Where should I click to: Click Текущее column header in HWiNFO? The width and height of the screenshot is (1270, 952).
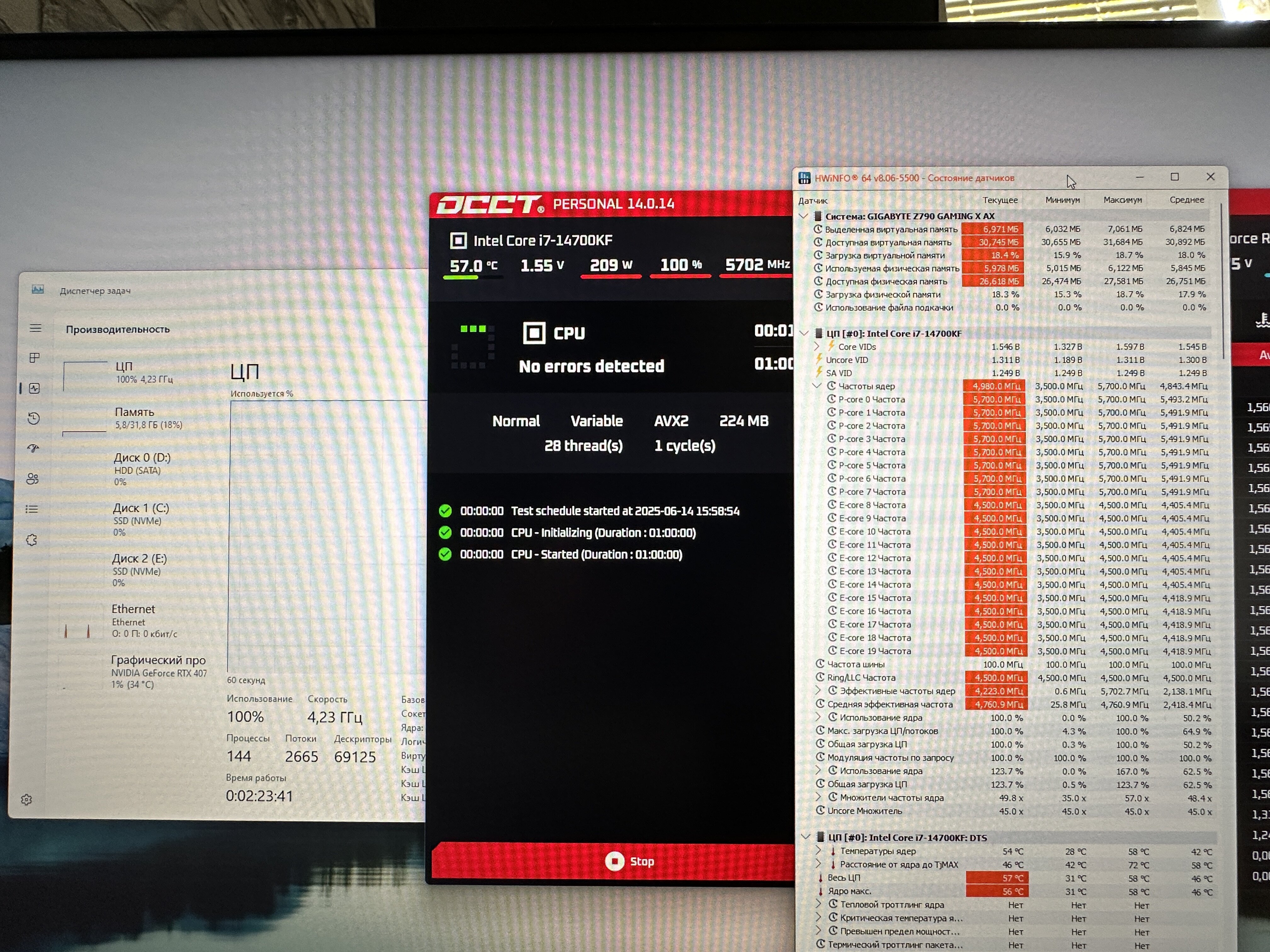(1000, 200)
